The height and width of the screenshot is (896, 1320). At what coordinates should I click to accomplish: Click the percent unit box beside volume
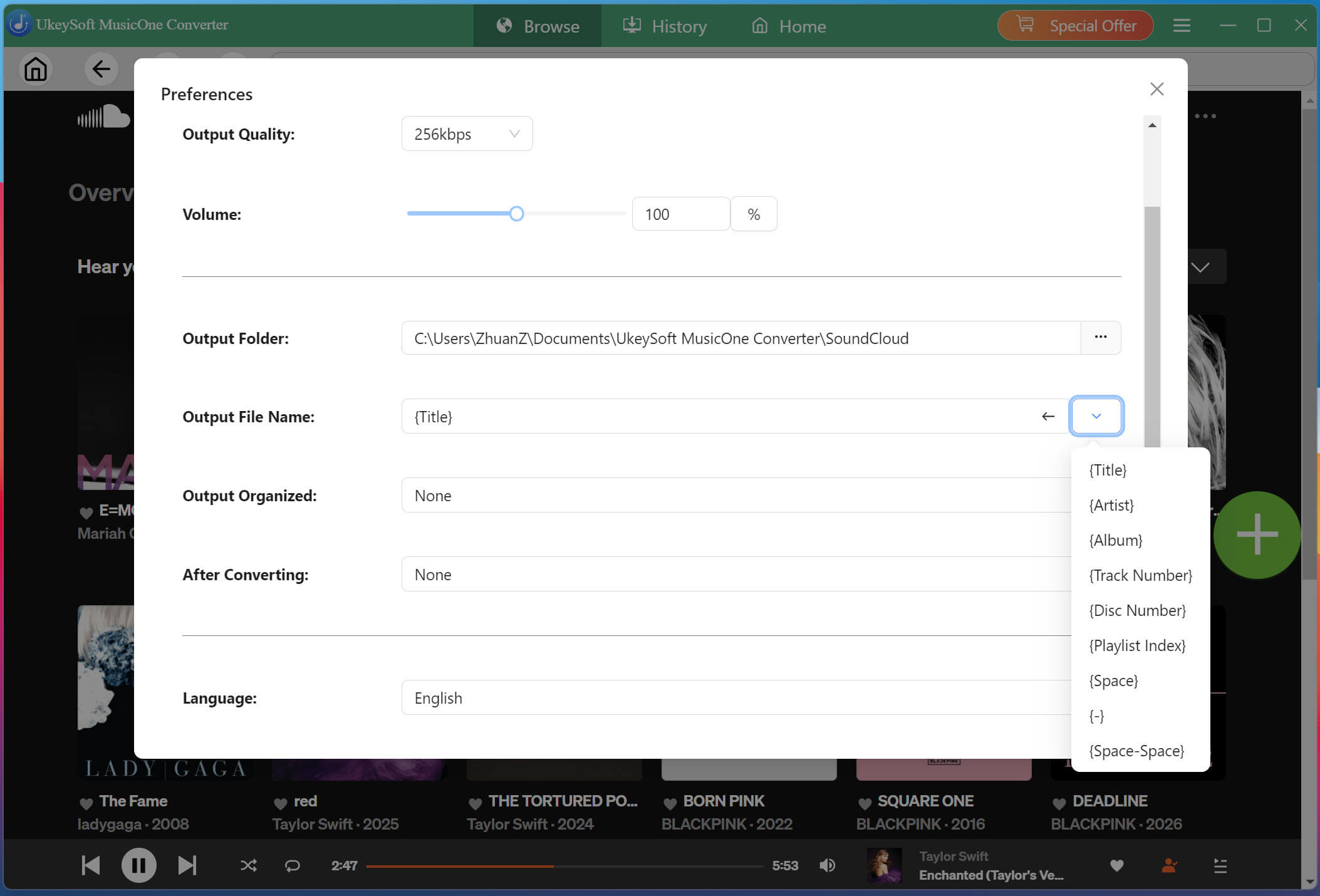(x=754, y=214)
